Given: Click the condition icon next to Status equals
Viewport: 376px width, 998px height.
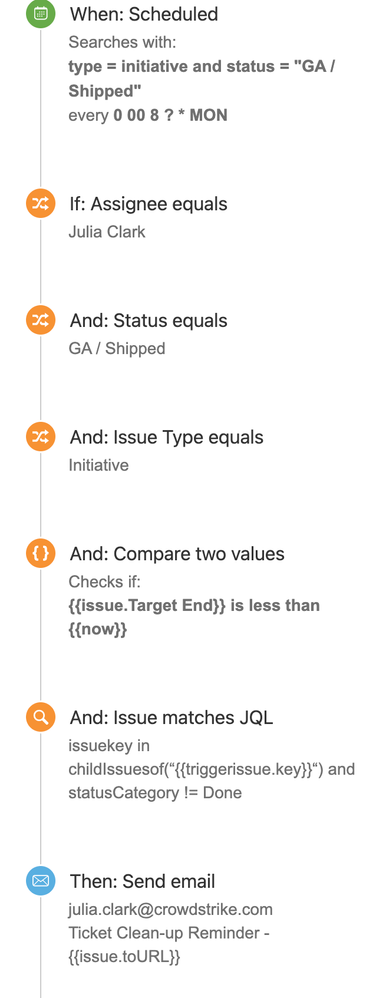Looking at the screenshot, I should pyautogui.click(x=41, y=321).
